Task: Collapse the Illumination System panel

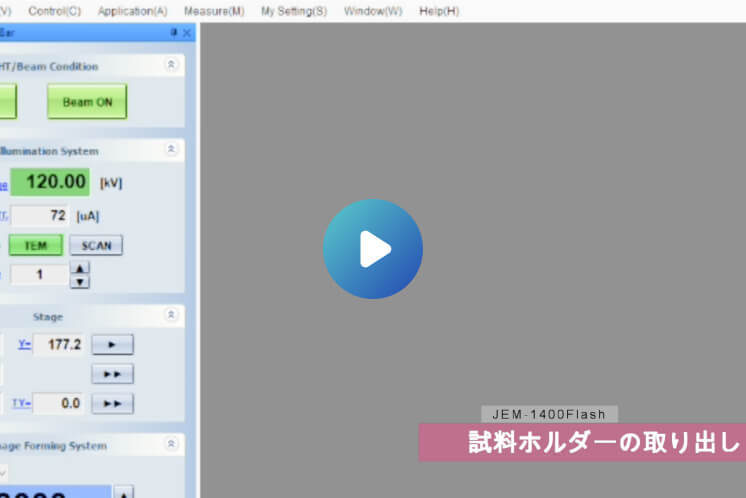Action: click(171, 150)
